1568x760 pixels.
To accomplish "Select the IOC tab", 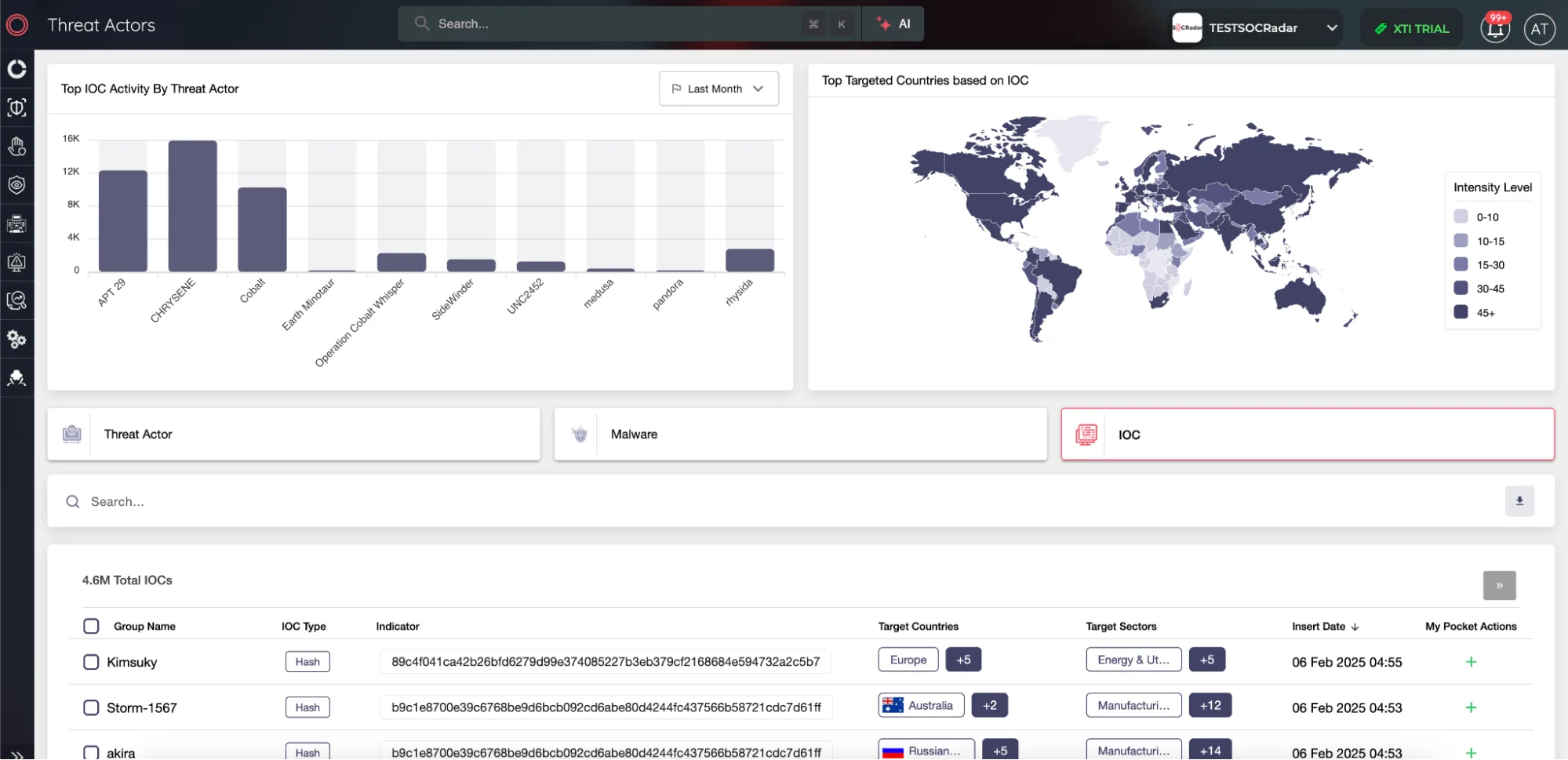I will [x=1308, y=434].
